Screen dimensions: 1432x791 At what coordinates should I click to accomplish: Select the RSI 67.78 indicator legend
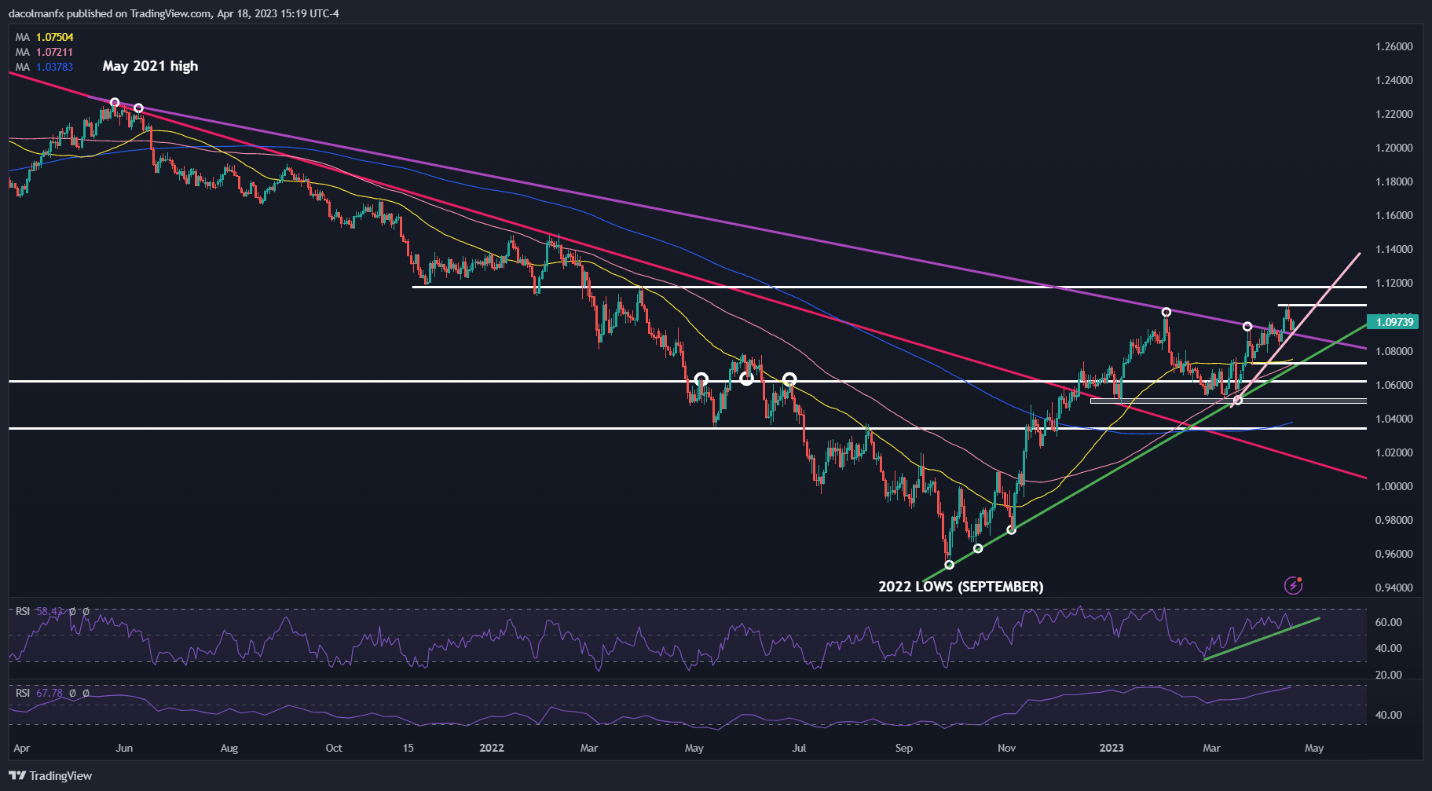coord(53,692)
